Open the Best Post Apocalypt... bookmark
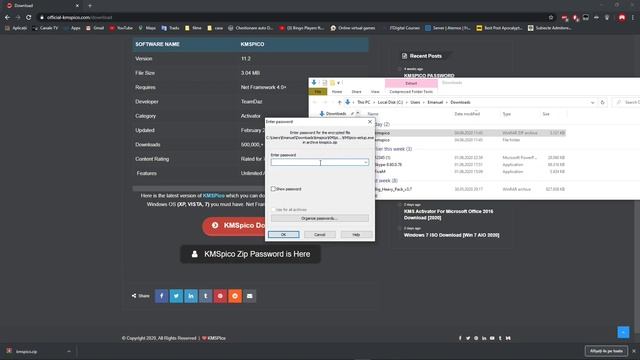 (x=499, y=28)
